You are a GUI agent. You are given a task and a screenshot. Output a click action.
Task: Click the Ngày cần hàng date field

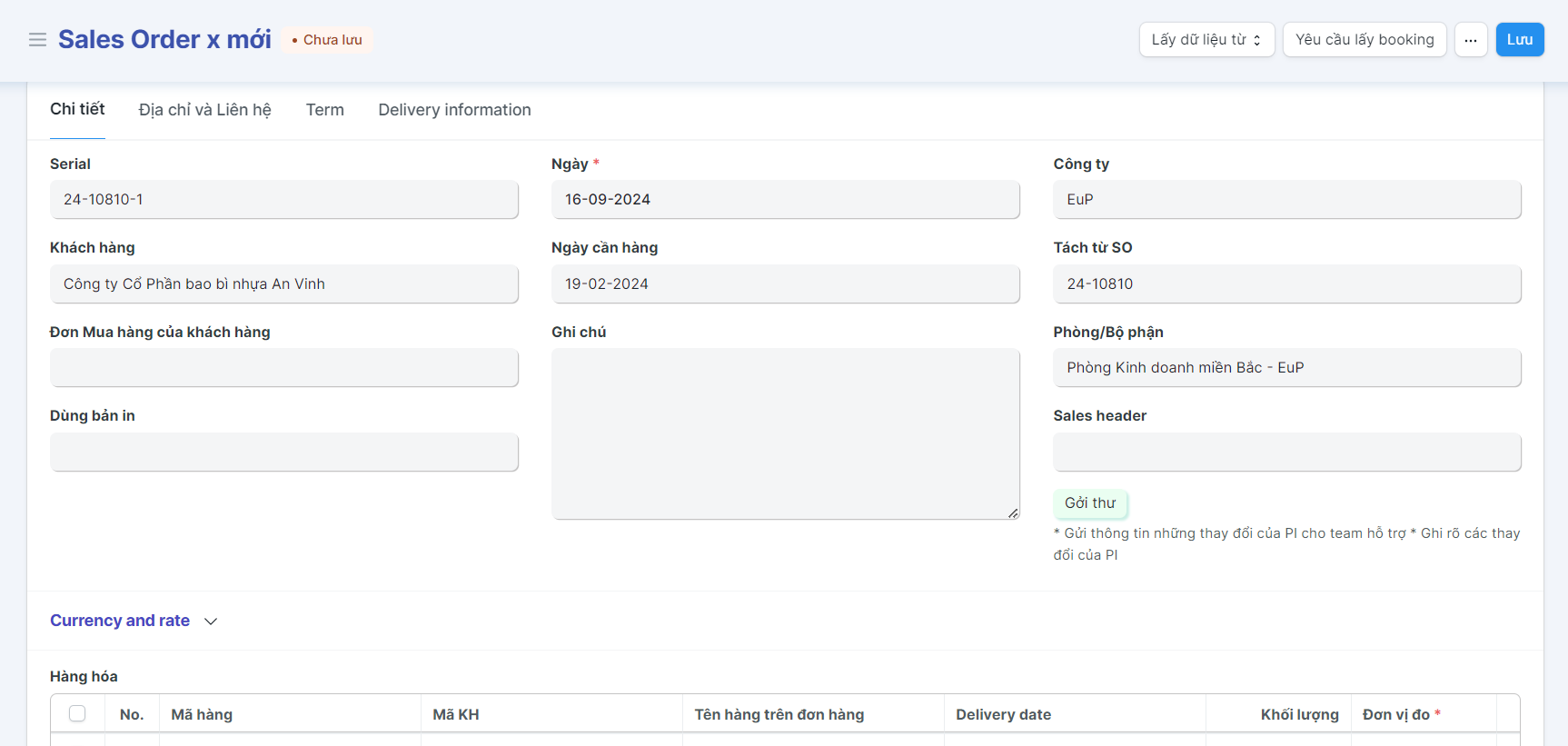coord(785,284)
